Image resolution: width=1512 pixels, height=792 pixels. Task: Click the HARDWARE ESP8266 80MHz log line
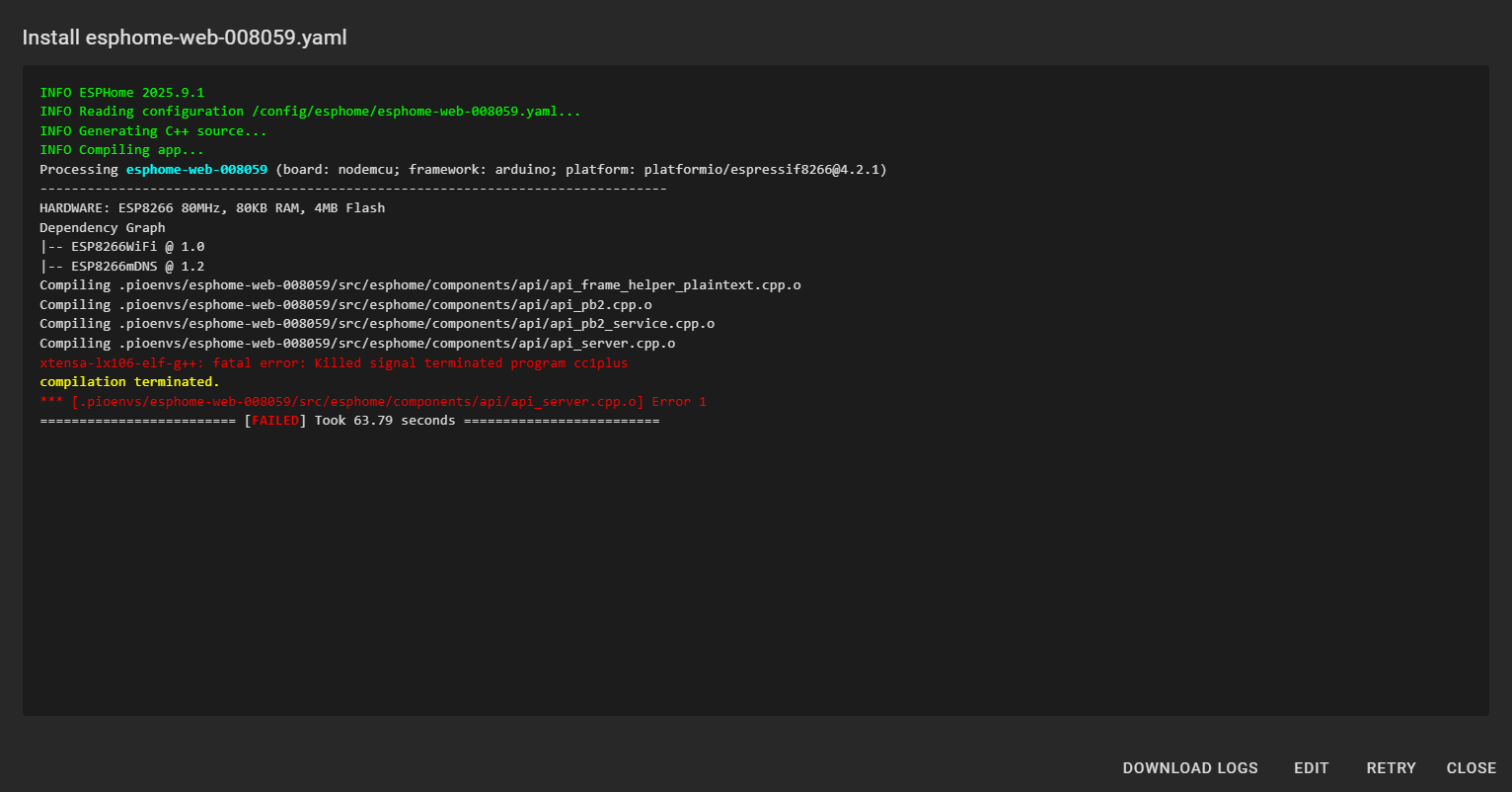pos(212,208)
